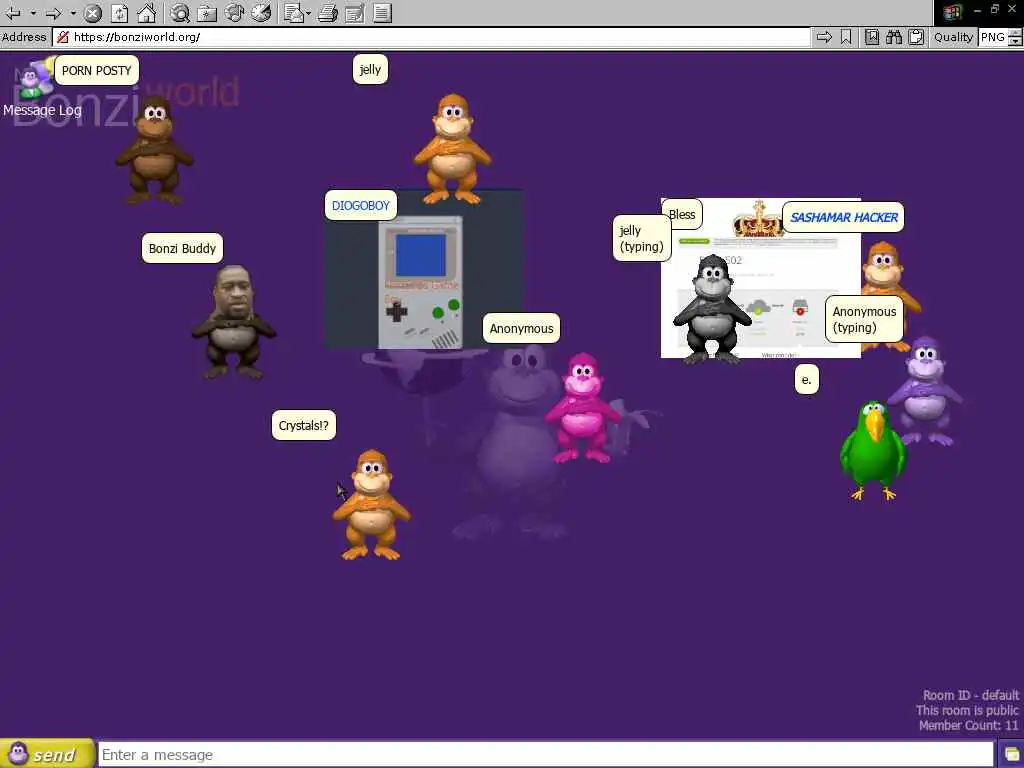Click the yellow icon right of message field
The height and width of the screenshot is (768, 1024).
tap(1012, 755)
